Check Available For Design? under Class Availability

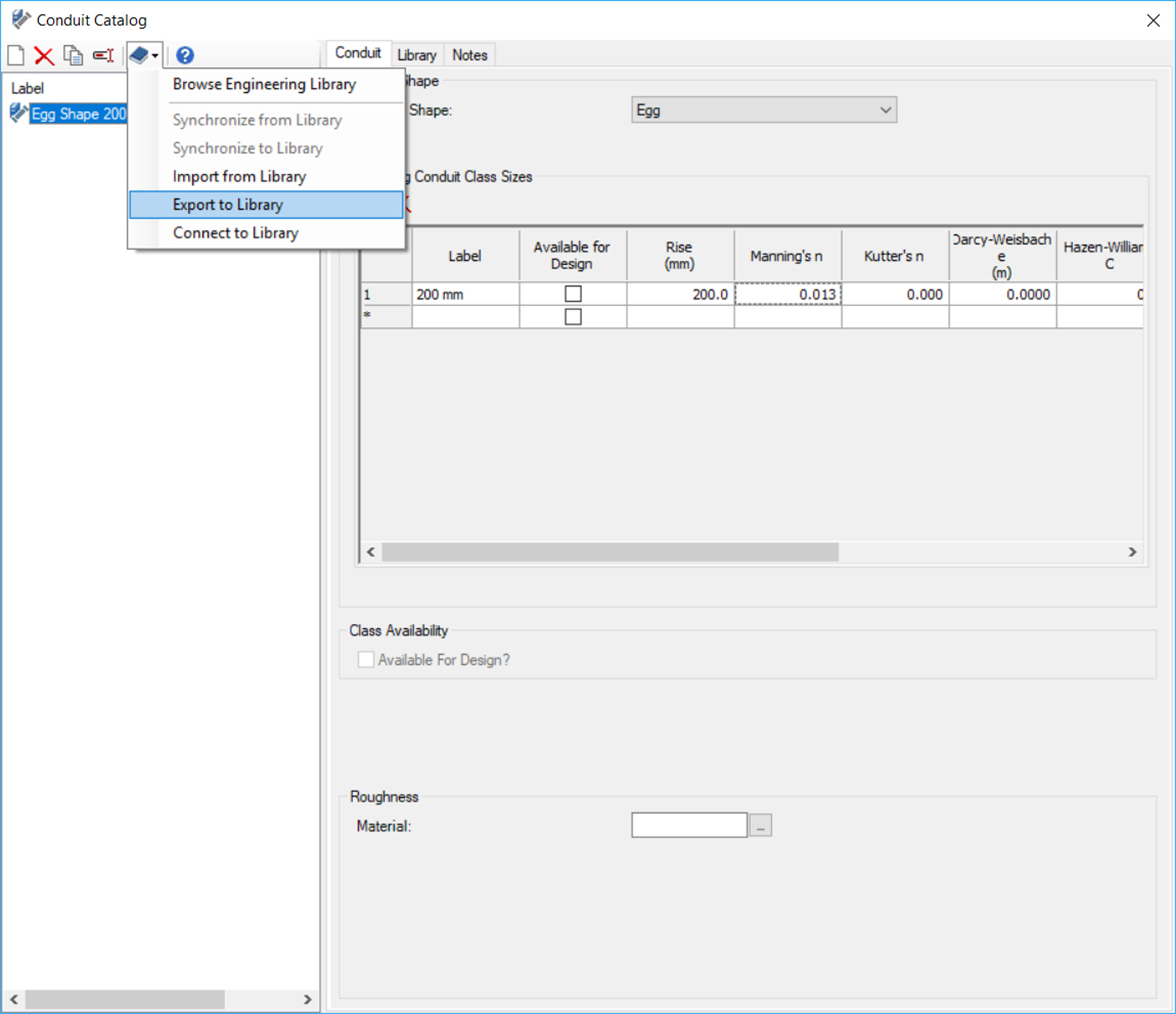(366, 660)
